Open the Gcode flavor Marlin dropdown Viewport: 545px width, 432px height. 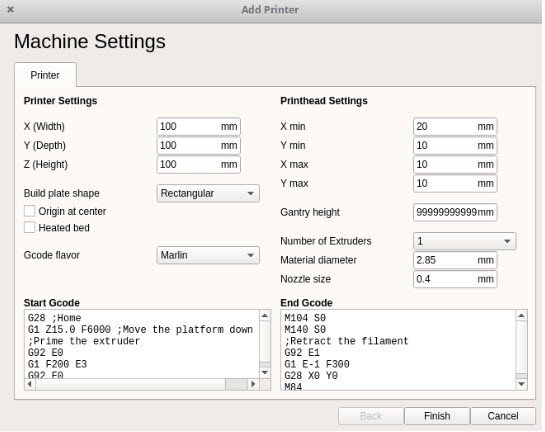coord(208,255)
